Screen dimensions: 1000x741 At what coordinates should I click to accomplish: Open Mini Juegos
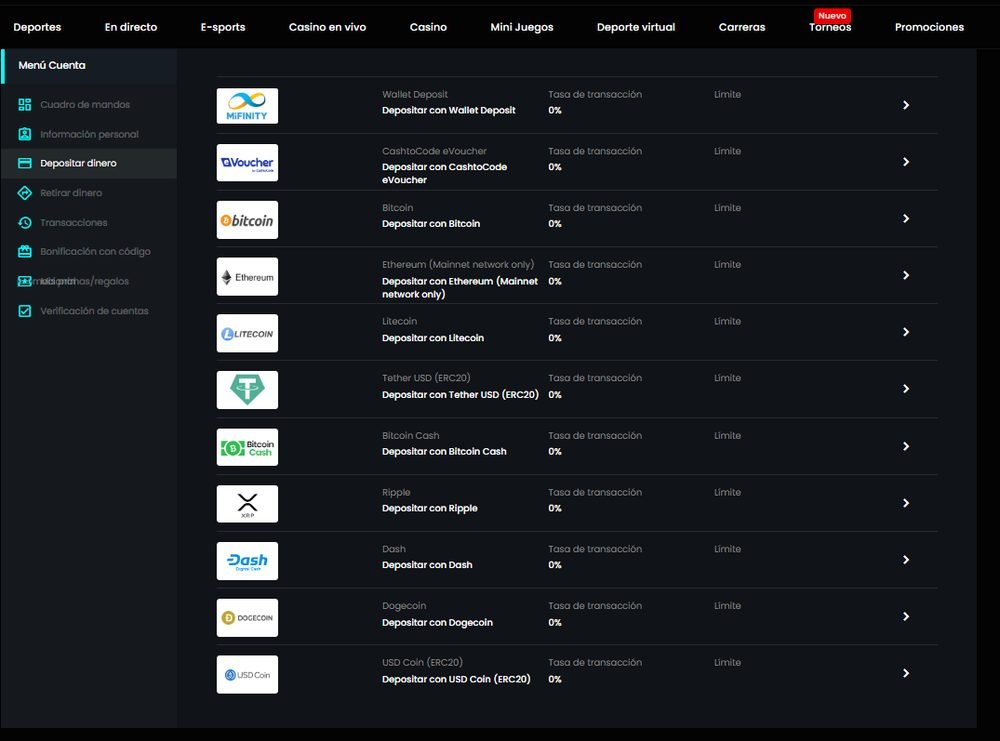click(x=522, y=27)
